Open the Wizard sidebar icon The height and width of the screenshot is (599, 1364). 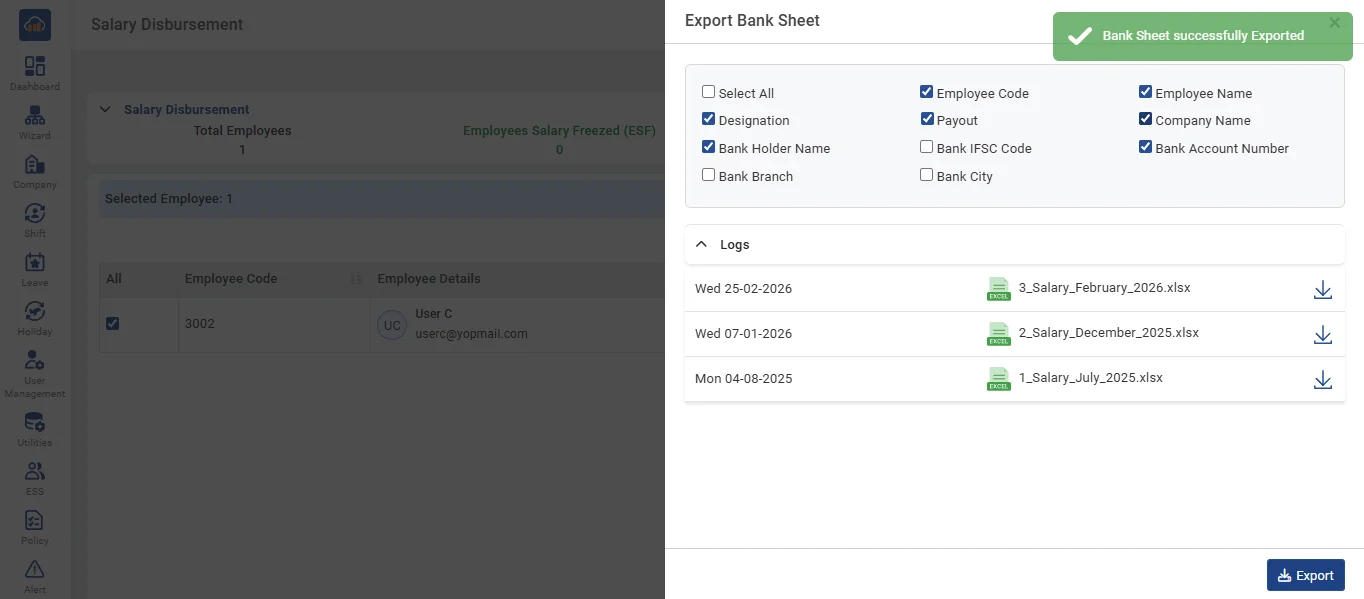(35, 116)
